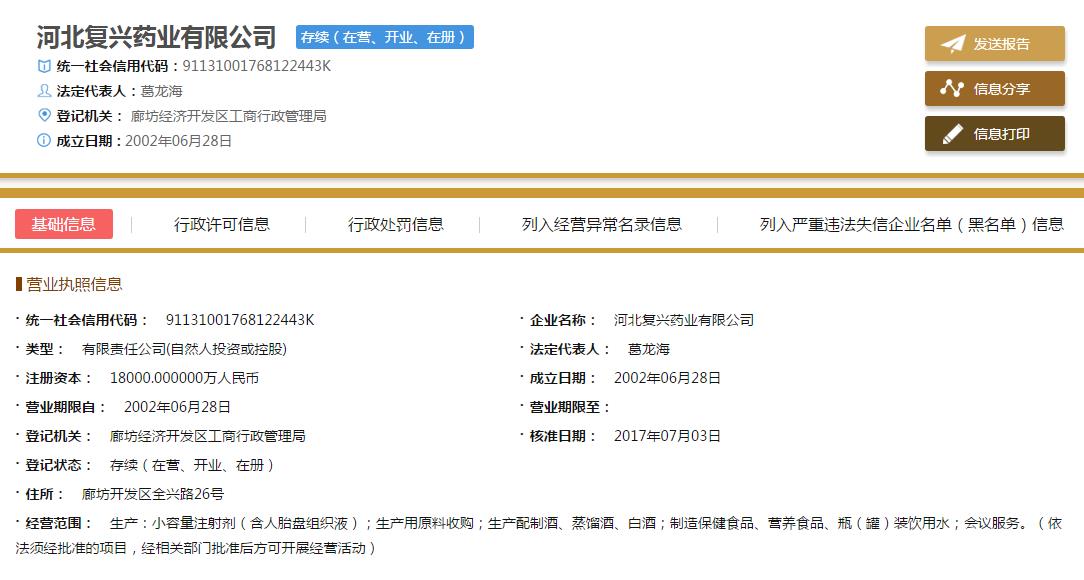Click the 信息打印 button text
1084x580 pixels.
coord(1001,134)
